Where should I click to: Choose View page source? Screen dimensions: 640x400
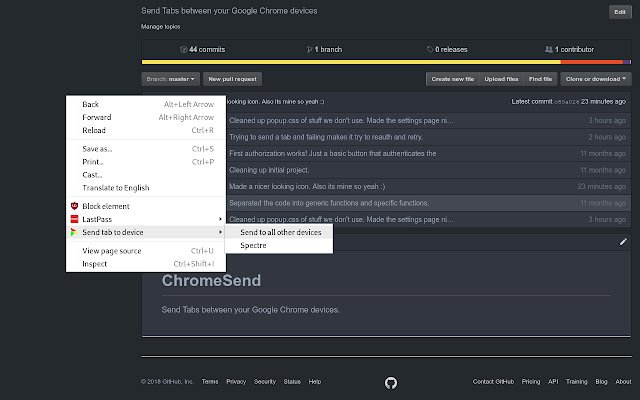point(146,251)
